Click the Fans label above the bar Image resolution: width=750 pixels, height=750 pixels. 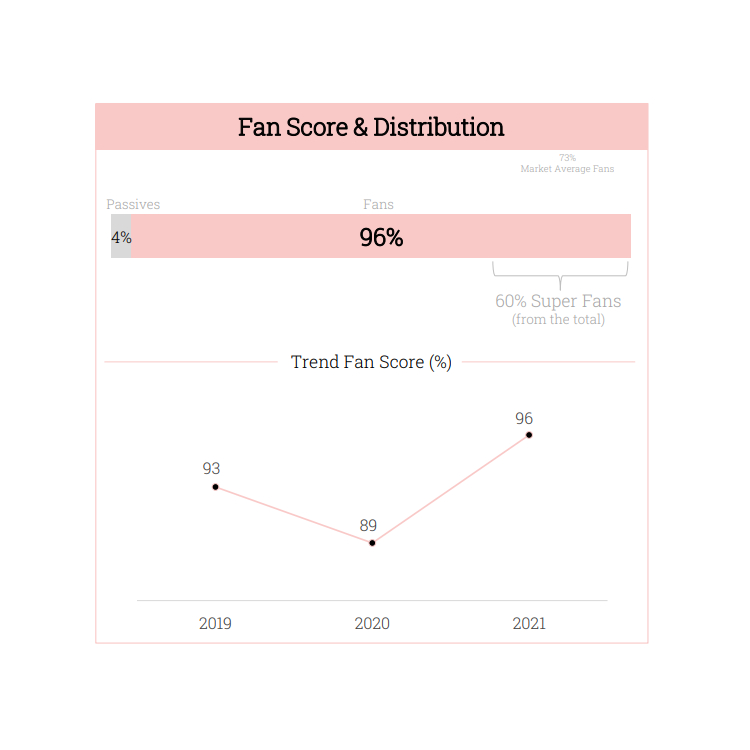tap(378, 204)
